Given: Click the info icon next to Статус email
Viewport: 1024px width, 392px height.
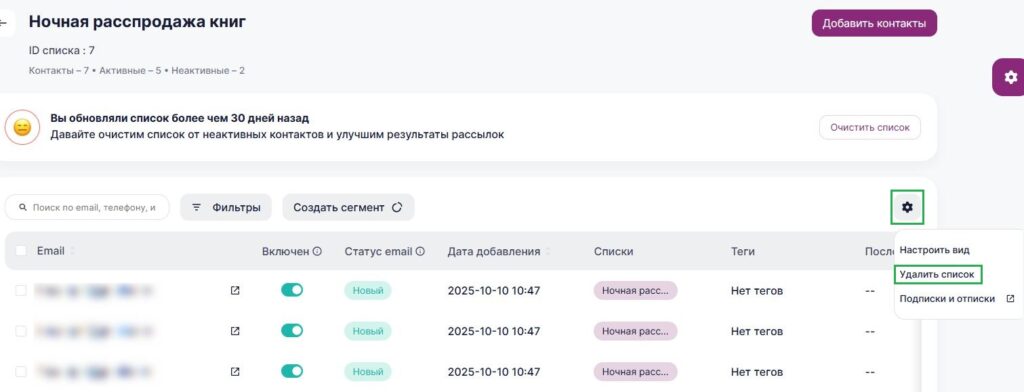Looking at the screenshot, I should pyautogui.click(x=421, y=252).
